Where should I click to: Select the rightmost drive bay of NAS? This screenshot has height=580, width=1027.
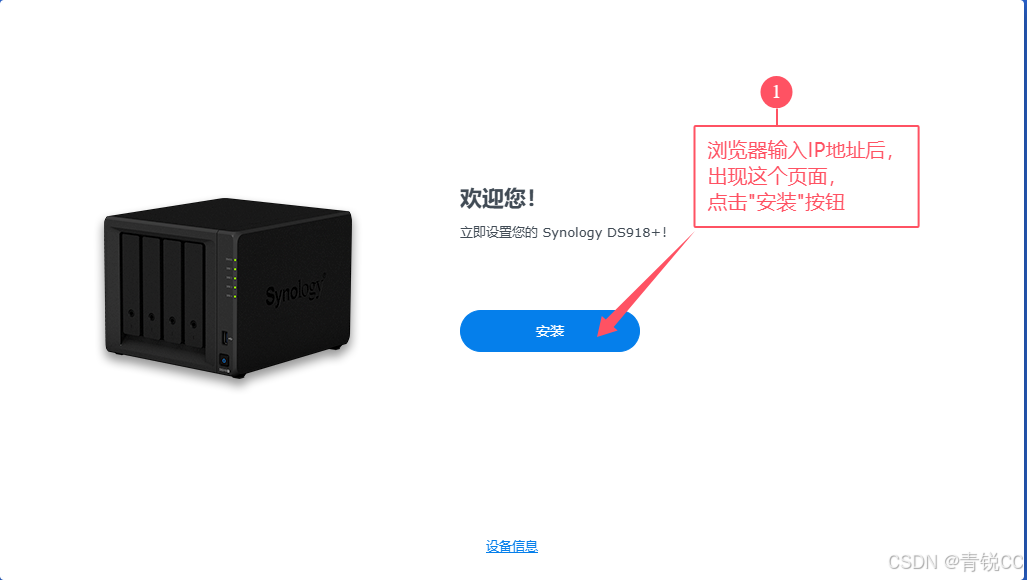194,295
